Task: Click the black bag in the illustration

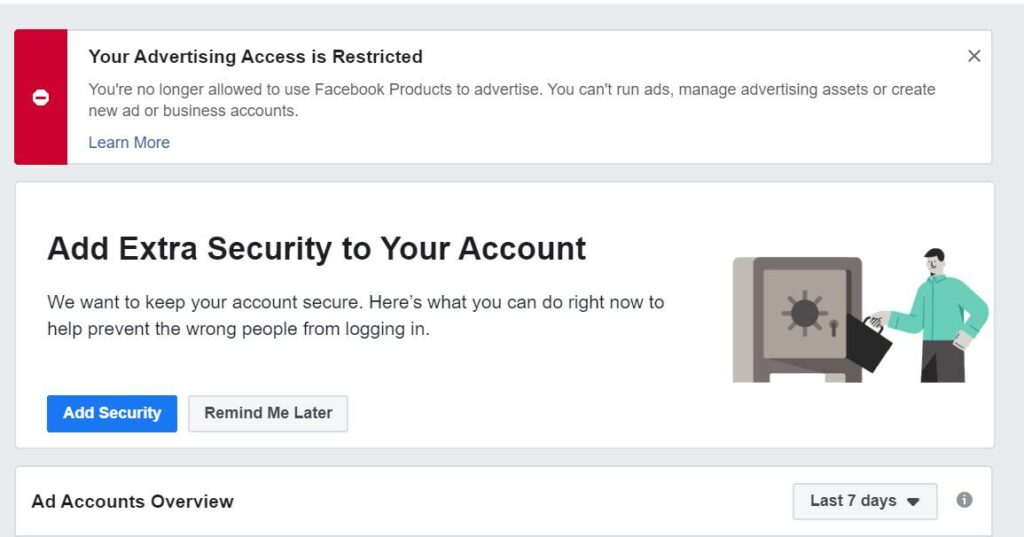Action: (867, 344)
